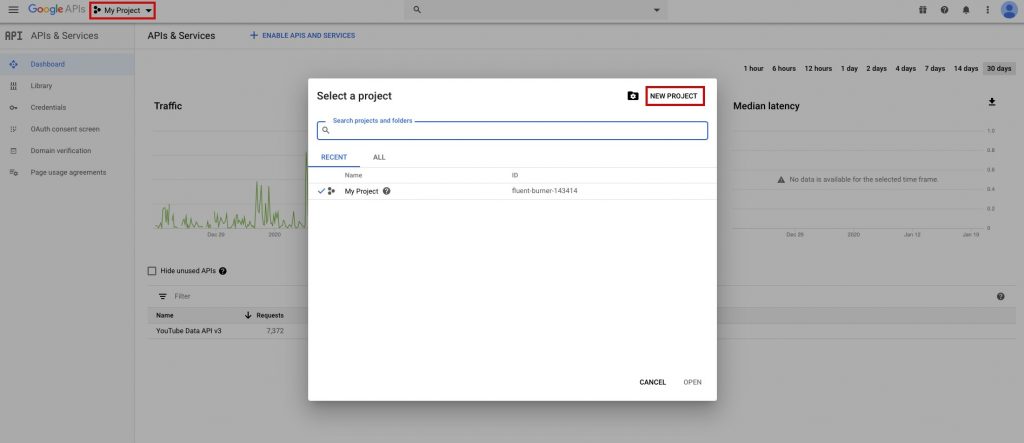Open the three-dot more options menu
The image size is (1024, 443).
pos(988,10)
